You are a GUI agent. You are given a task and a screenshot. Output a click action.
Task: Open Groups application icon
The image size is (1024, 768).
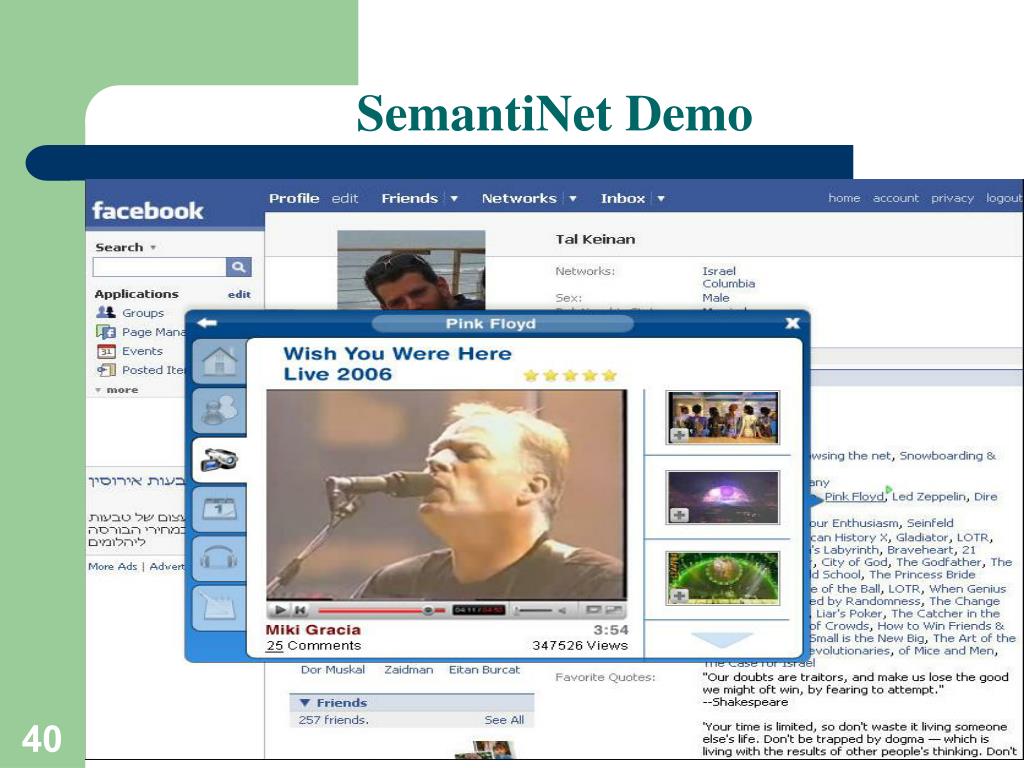106,312
